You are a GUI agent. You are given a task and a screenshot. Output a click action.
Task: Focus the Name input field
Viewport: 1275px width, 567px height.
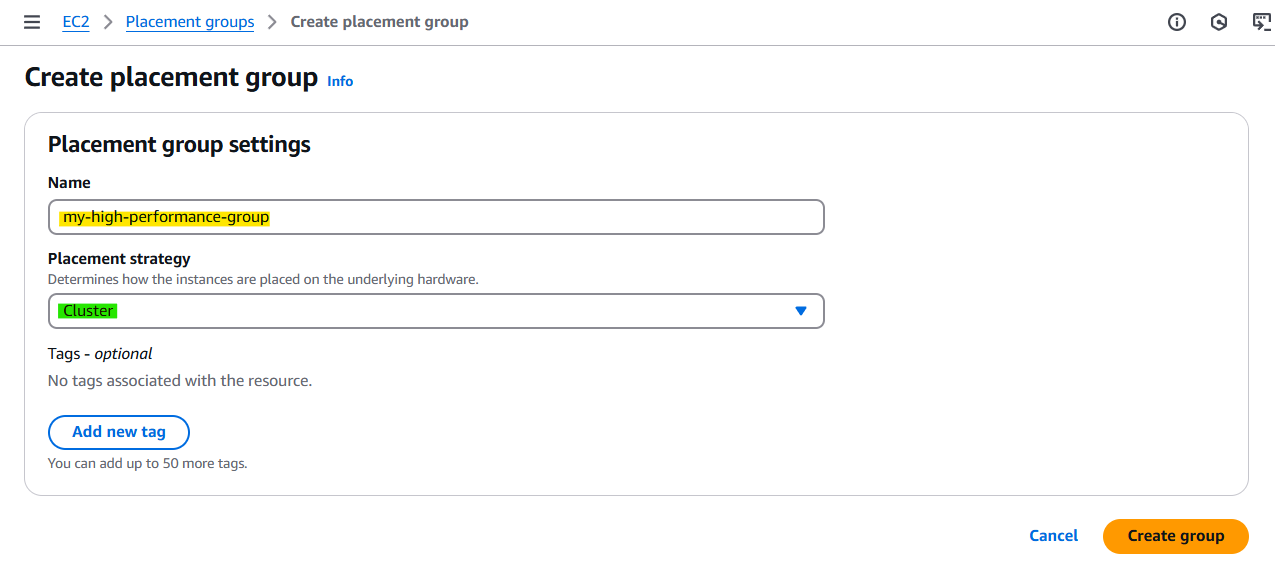coord(436,217)
